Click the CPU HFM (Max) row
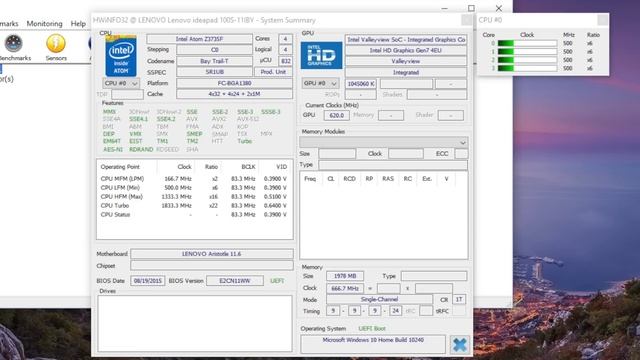 point(194,197)
